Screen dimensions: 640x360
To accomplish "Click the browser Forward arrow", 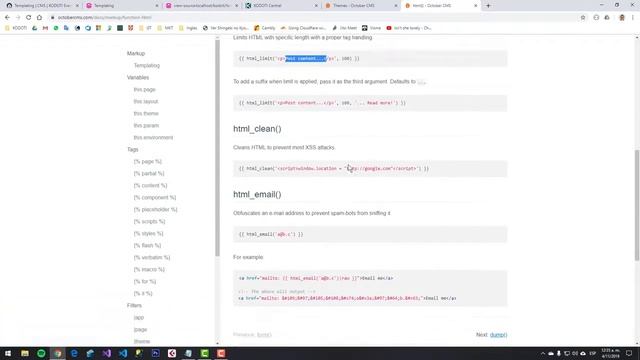I will 18,18.
